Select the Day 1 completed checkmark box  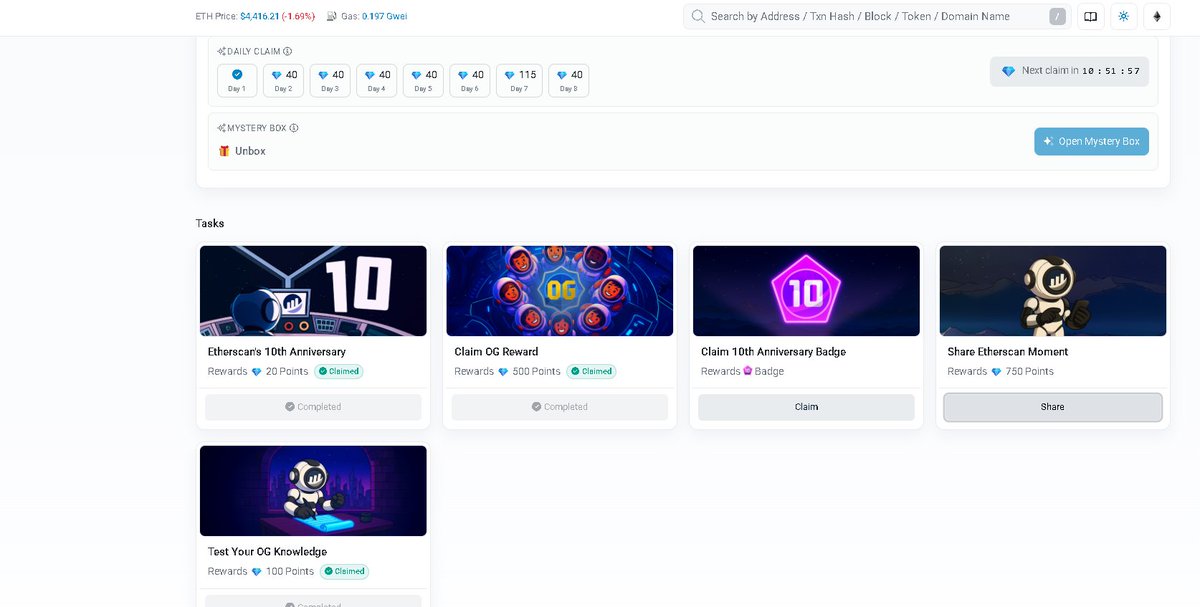click(237, 80)
